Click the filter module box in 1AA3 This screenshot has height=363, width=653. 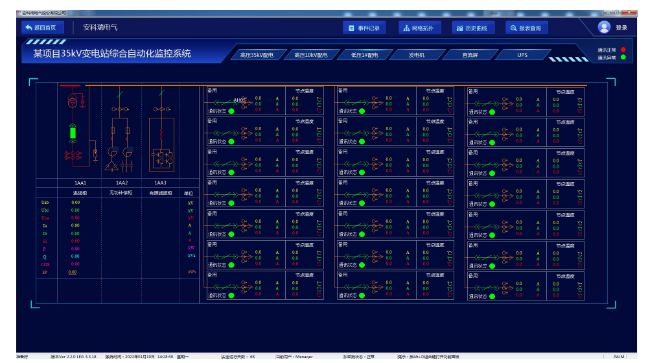[162, 159]
